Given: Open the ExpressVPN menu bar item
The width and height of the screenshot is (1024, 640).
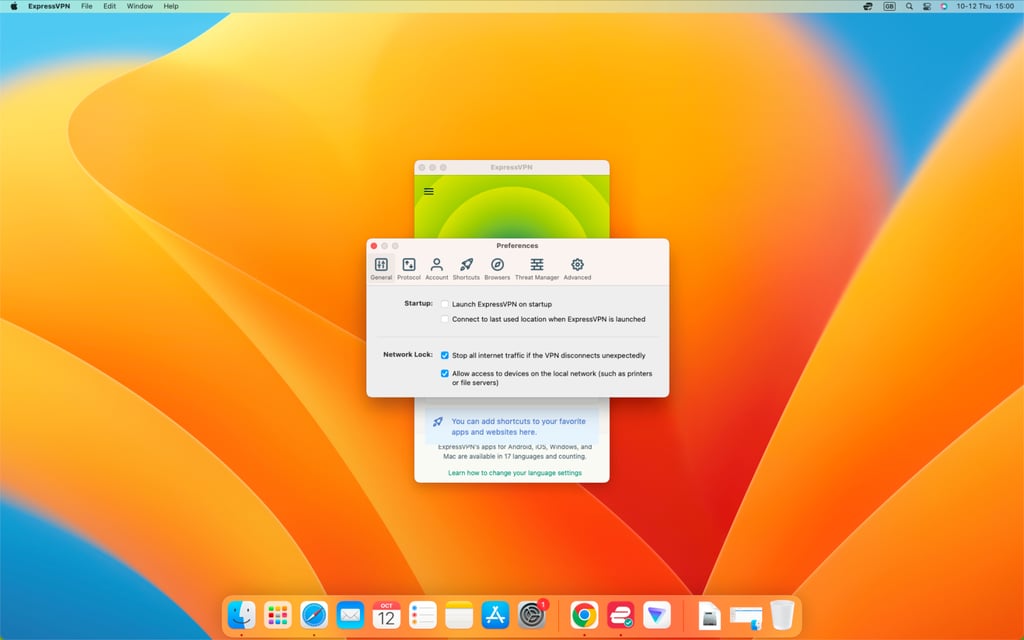Looking at the screenshot, I should click(49, 6).
